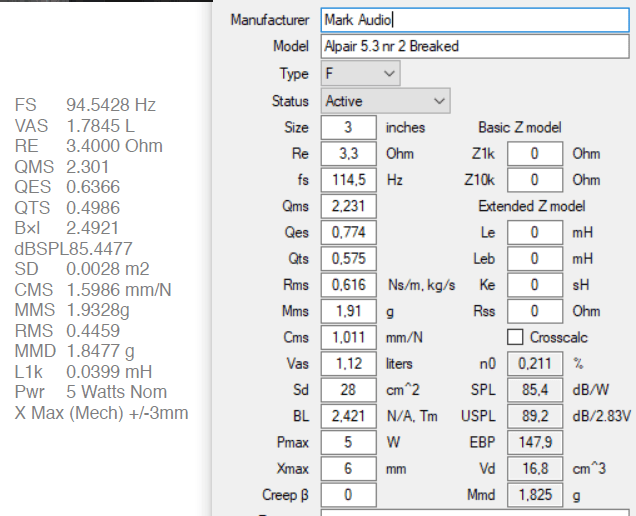Viewport: 636px width, 516px height.
Task: Click the EBP value 147,9
Action: coord(535,442)
